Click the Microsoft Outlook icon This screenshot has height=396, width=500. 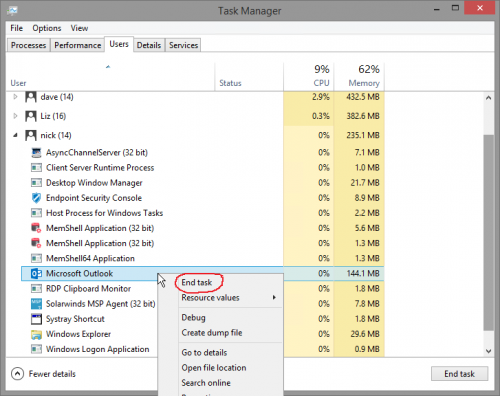click(x=36, y=274)
